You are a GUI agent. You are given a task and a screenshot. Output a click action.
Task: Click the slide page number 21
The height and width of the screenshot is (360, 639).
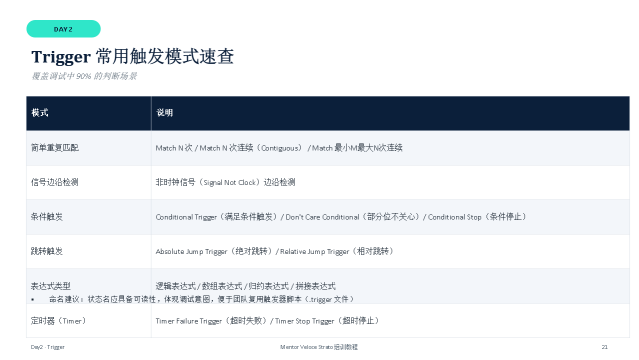pos(604,347)
